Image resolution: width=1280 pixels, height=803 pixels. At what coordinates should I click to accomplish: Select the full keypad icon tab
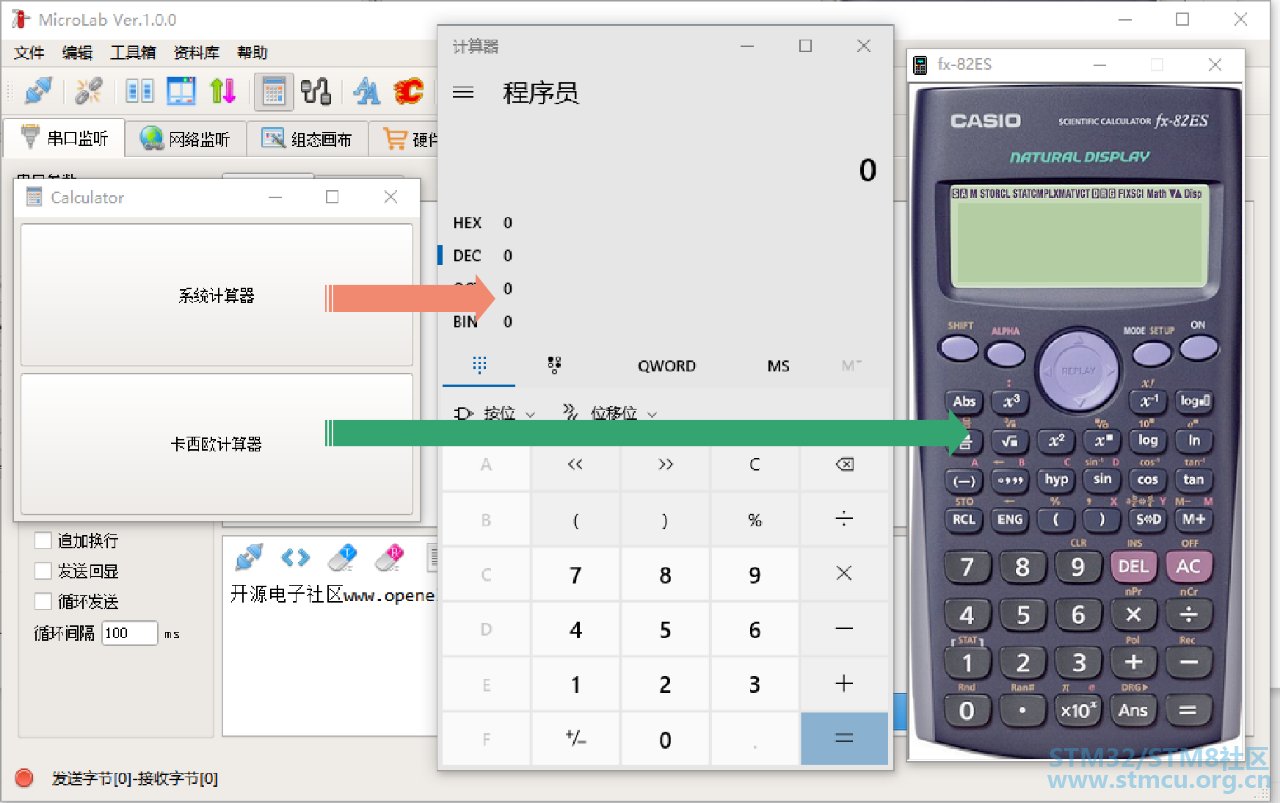pos(479,366)
